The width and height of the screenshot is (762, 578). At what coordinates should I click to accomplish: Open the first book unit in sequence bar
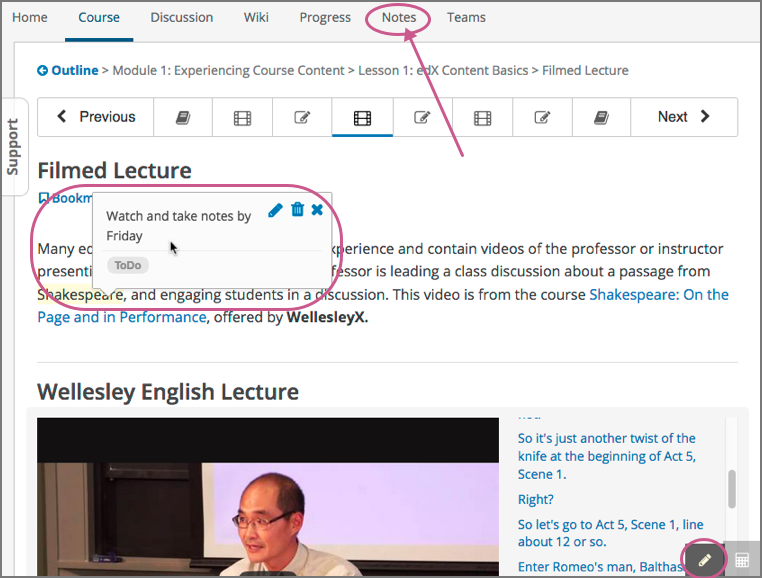(182, 118)
